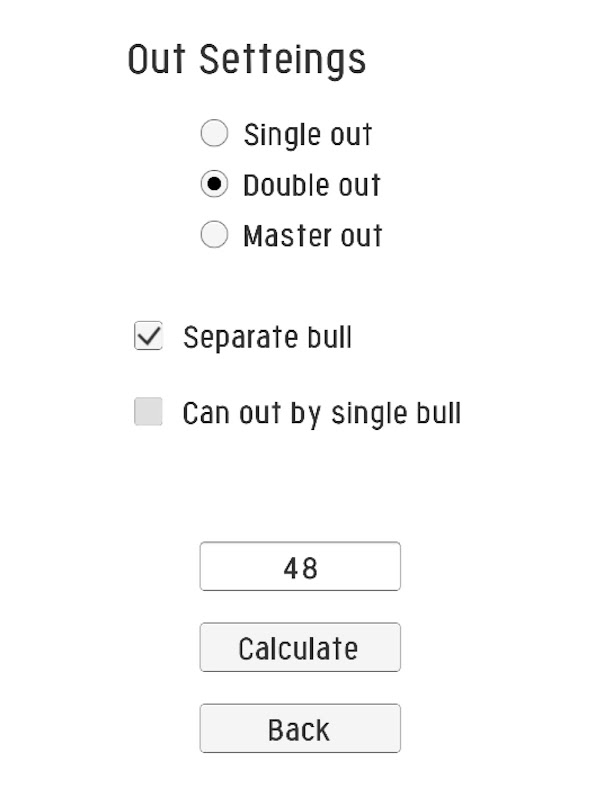Click the 'Single out' label text
This screenshot has width=600, height=800.
point(307,134)
